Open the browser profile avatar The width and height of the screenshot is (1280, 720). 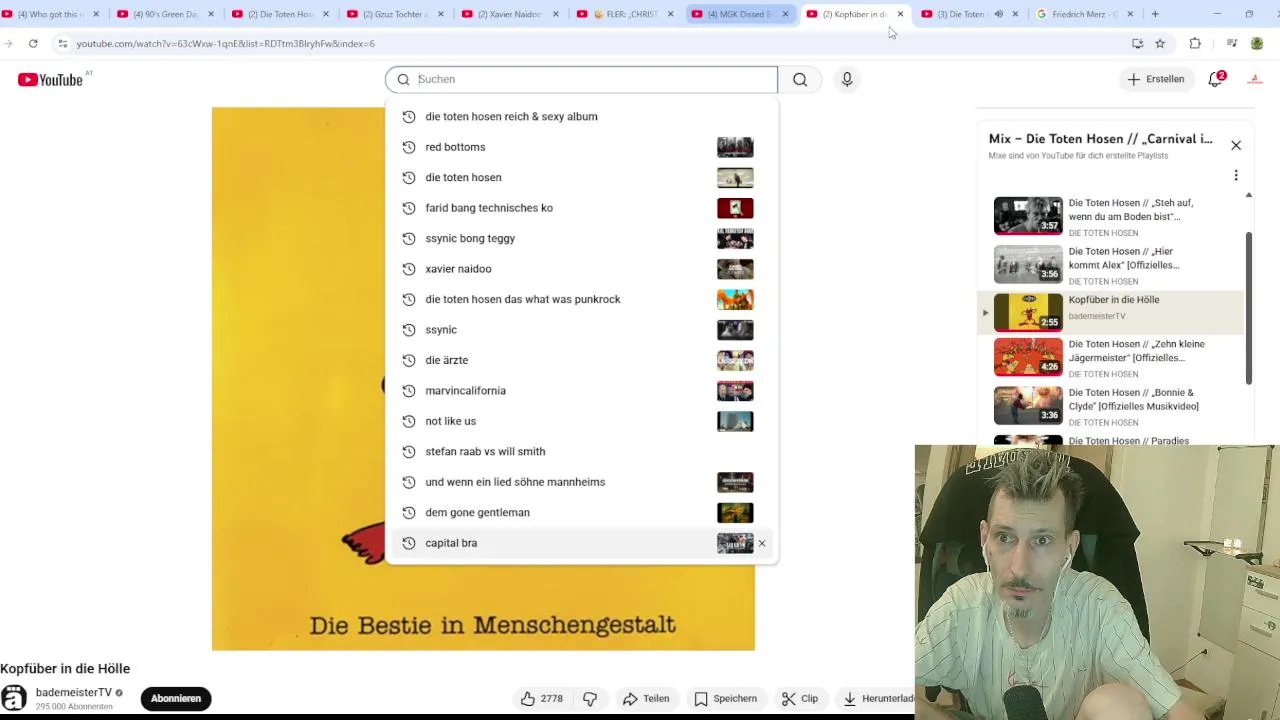1258,43
